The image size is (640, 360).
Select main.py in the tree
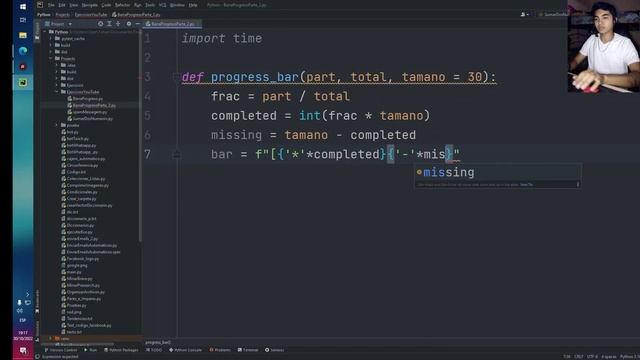tap(71, 272)
